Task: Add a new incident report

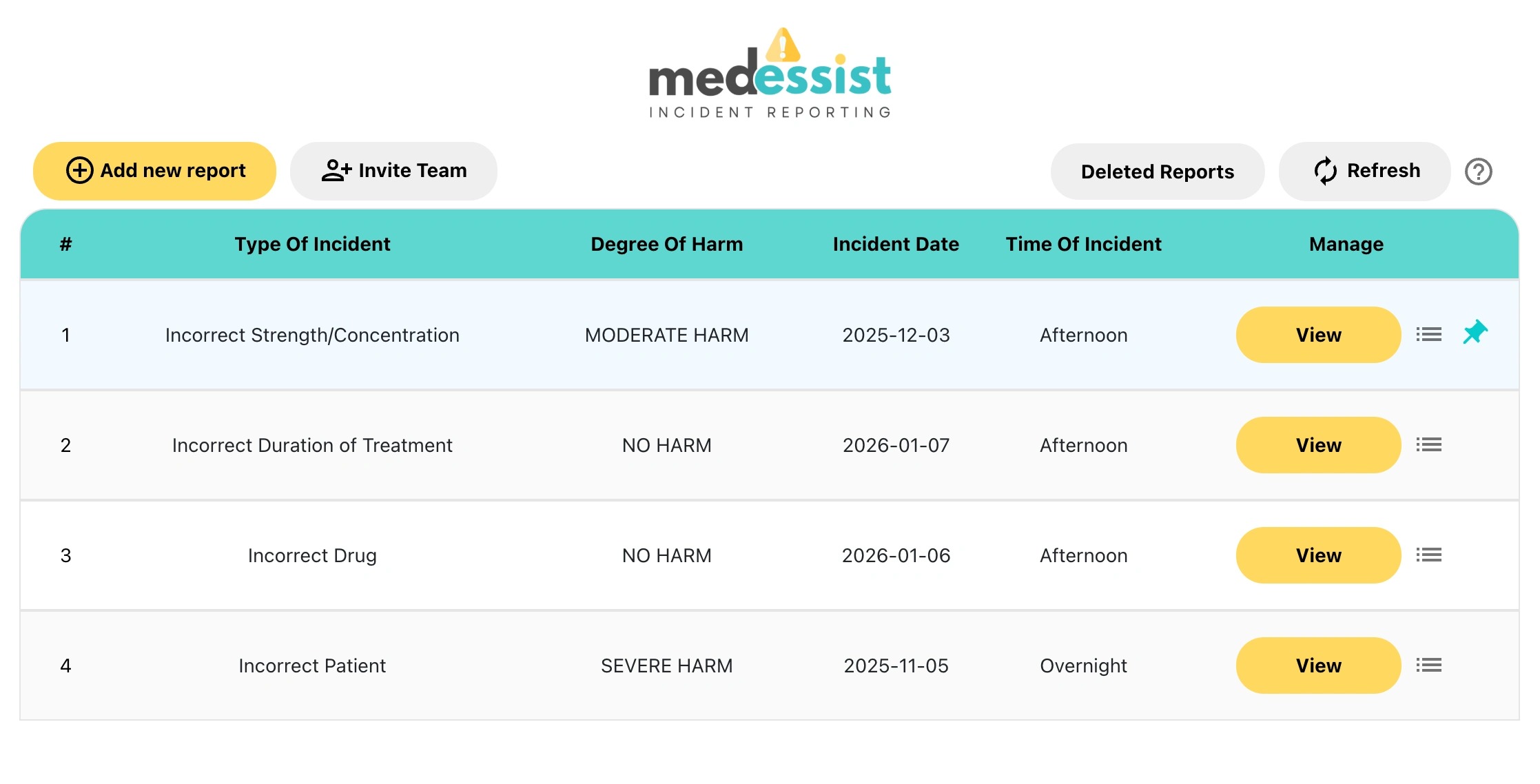Action: 155,171
